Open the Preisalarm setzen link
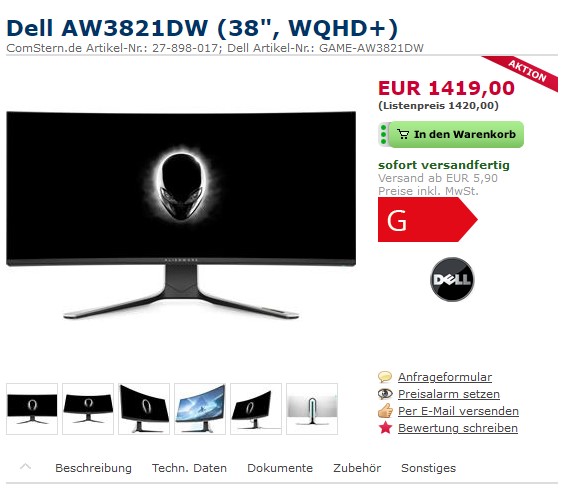The height and width of the screenshot is (493, 571). pos(449,394)
